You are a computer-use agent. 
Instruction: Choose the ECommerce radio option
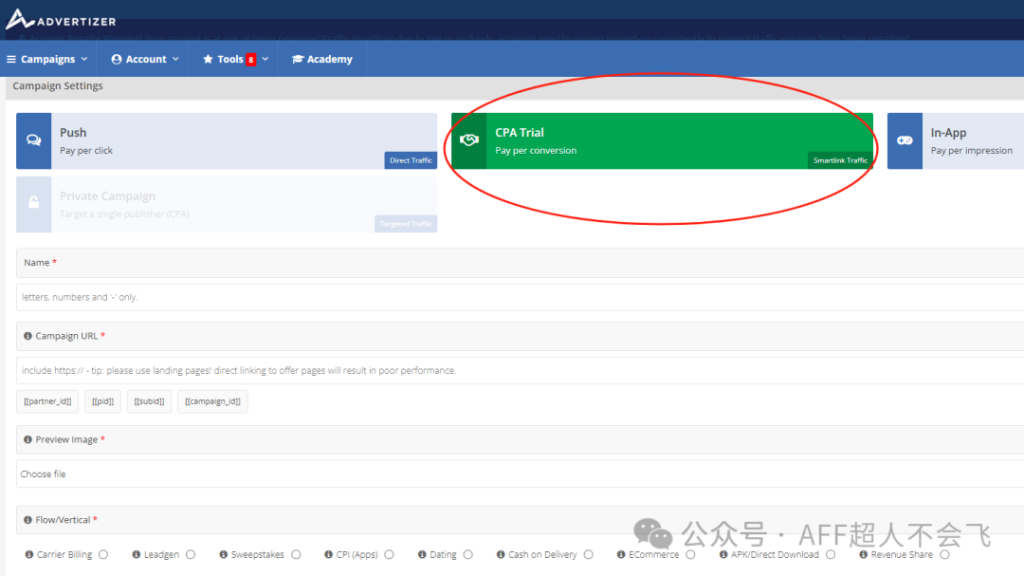point(689,555)
